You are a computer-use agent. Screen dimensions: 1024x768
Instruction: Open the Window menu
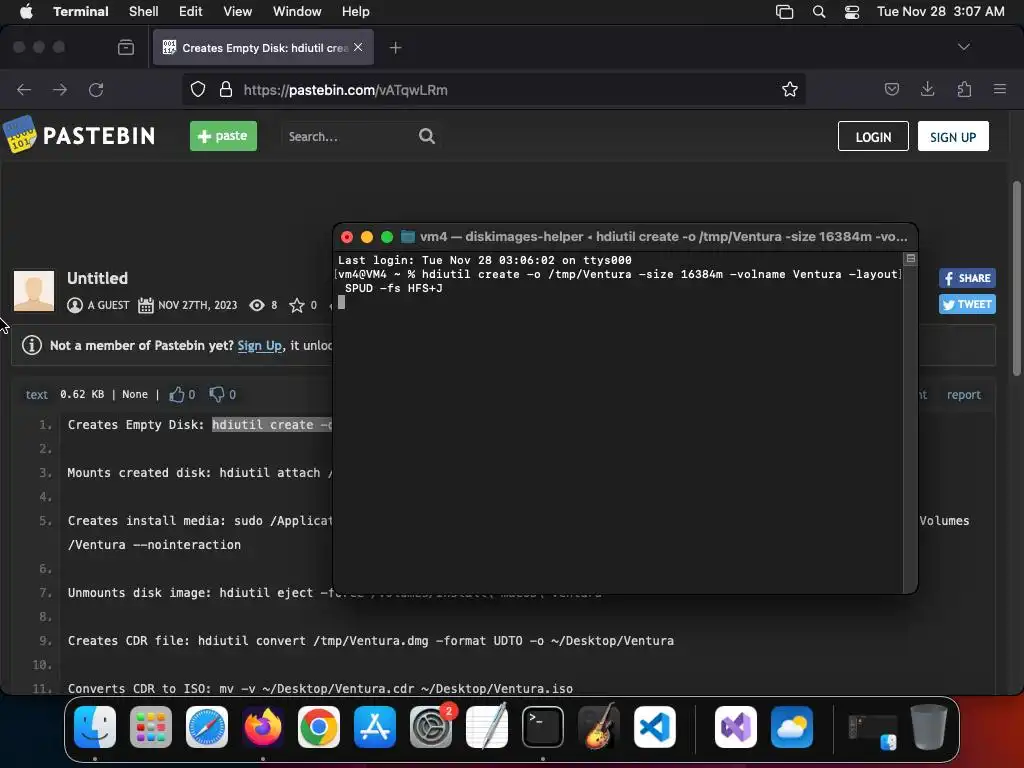pyautogui.click(x=297, y=12)
